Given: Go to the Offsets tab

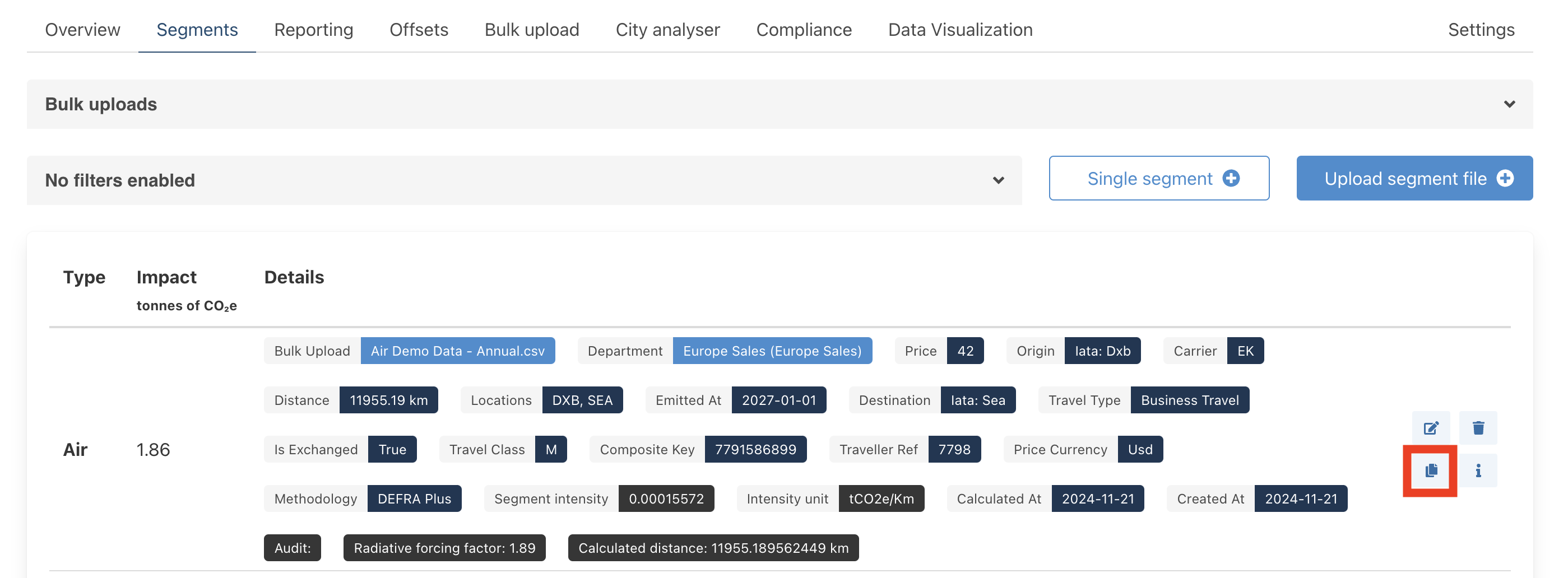Looking at the screenshot, I should (419, 29).
